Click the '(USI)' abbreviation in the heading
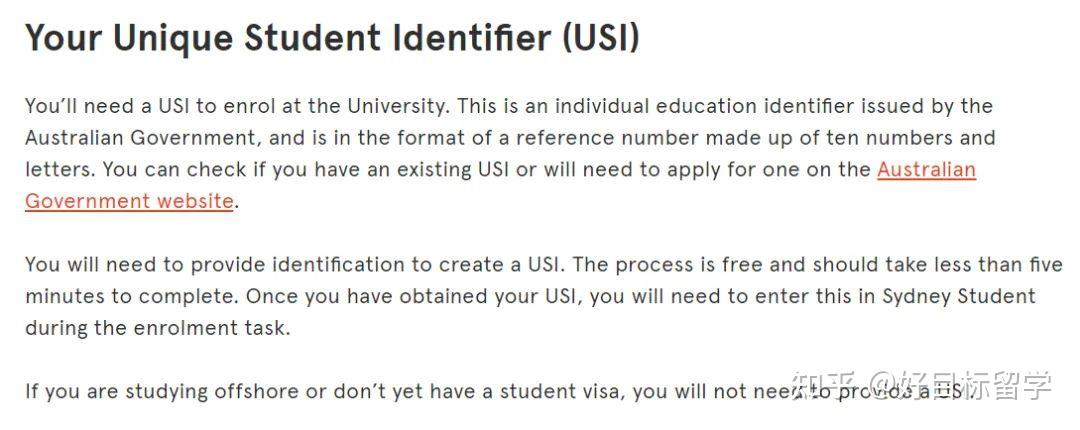This screenshot has height=430, width=1080. tap(600, 39)
